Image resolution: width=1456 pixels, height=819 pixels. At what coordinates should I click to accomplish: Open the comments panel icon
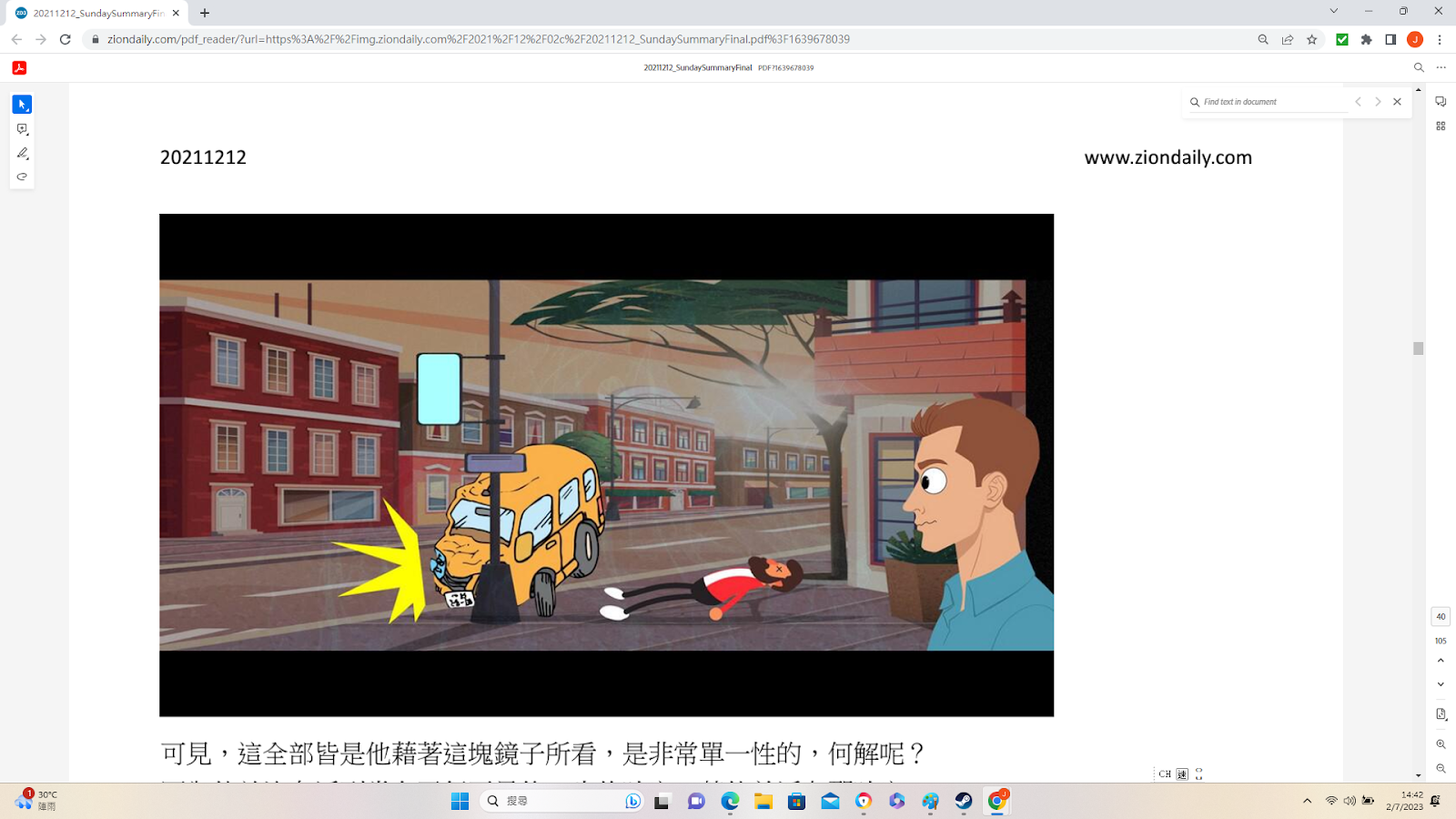tap(1441, 102)
